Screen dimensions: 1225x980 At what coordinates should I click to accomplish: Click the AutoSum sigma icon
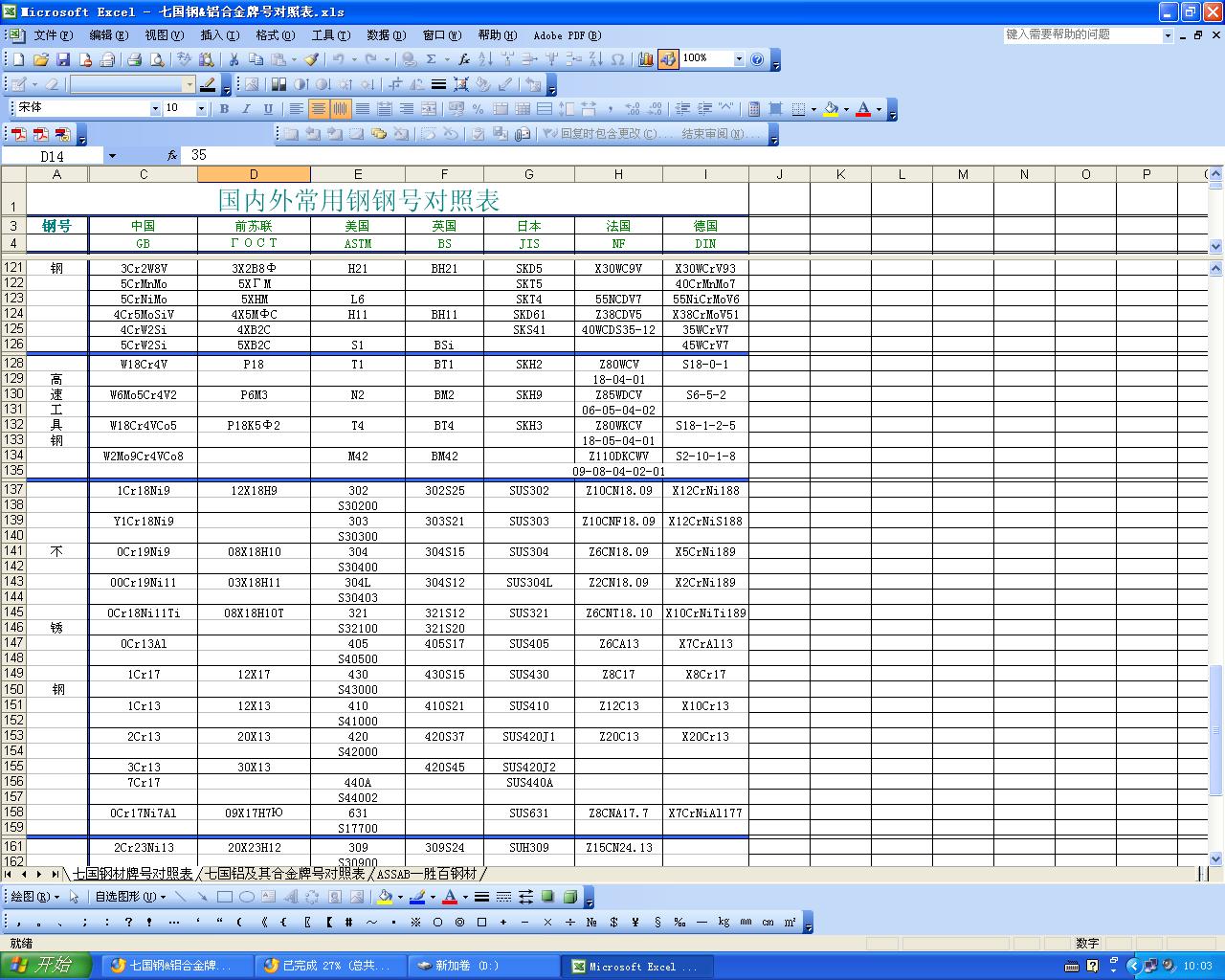click(x=432, y=59)
